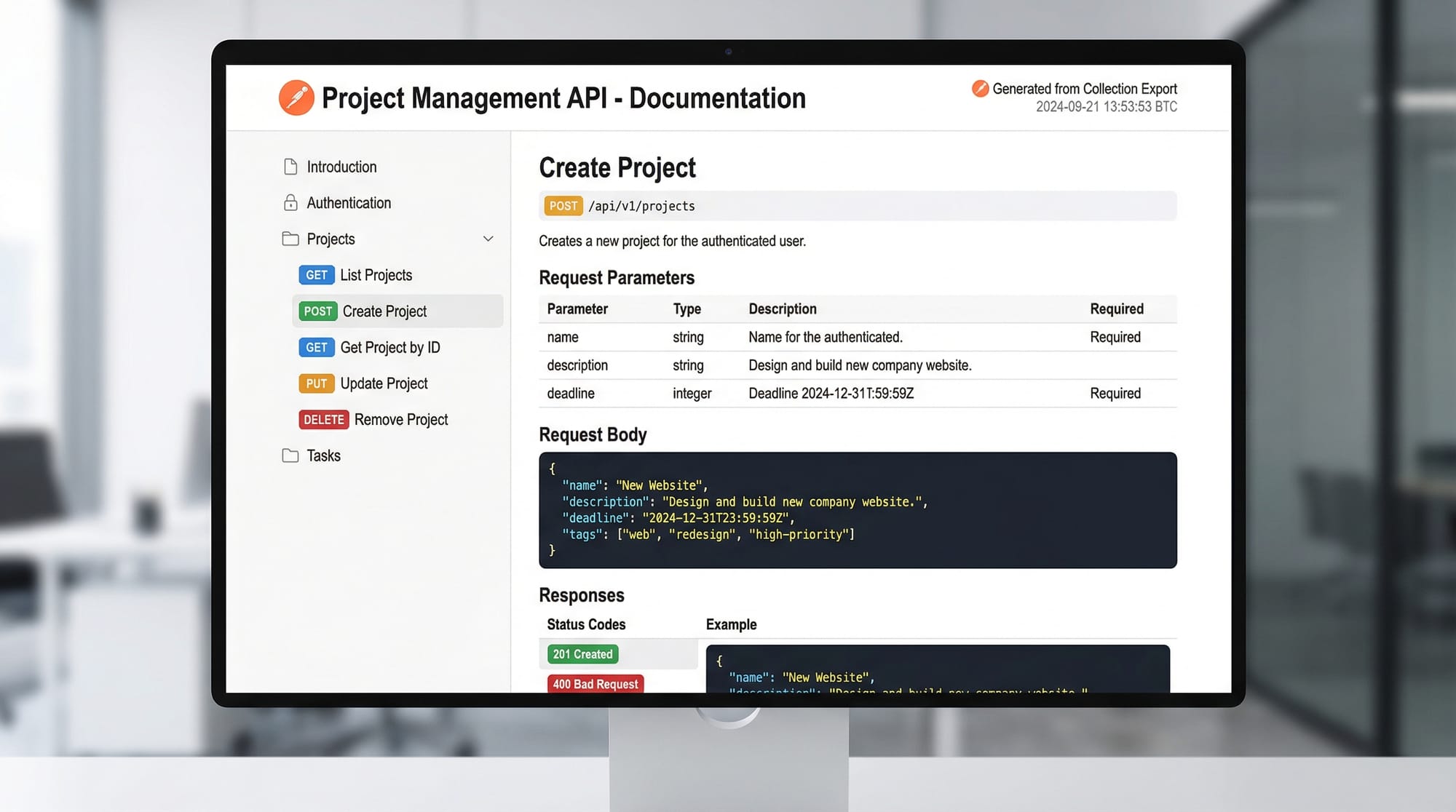Collapse the Projects section chevron
1456x812 pixels.
488,239
